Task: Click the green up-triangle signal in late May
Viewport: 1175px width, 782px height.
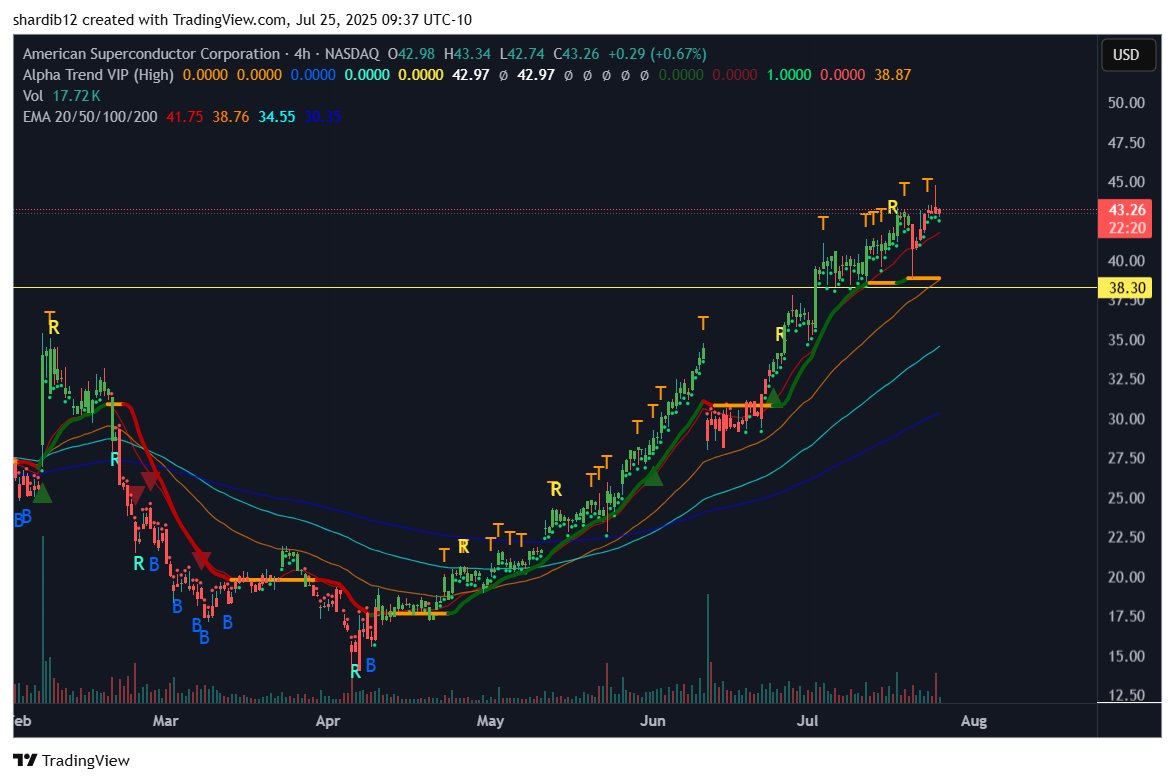Action: pyautogui.click(x=653, y=476)
